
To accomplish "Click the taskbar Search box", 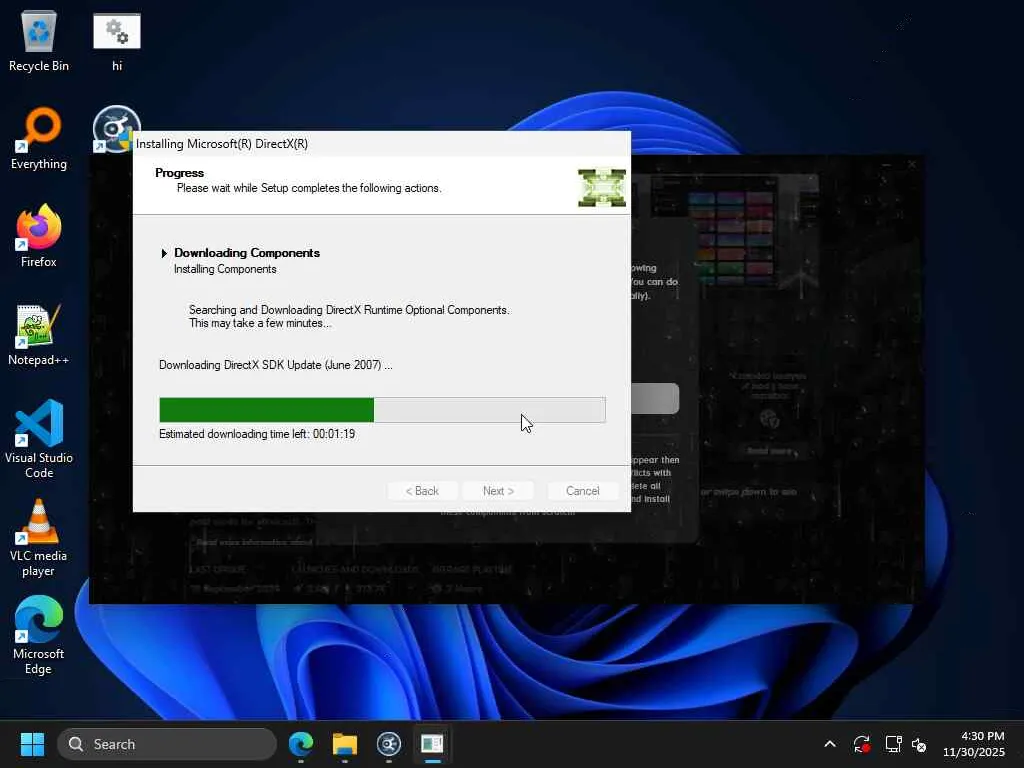I will pos(167,744).
